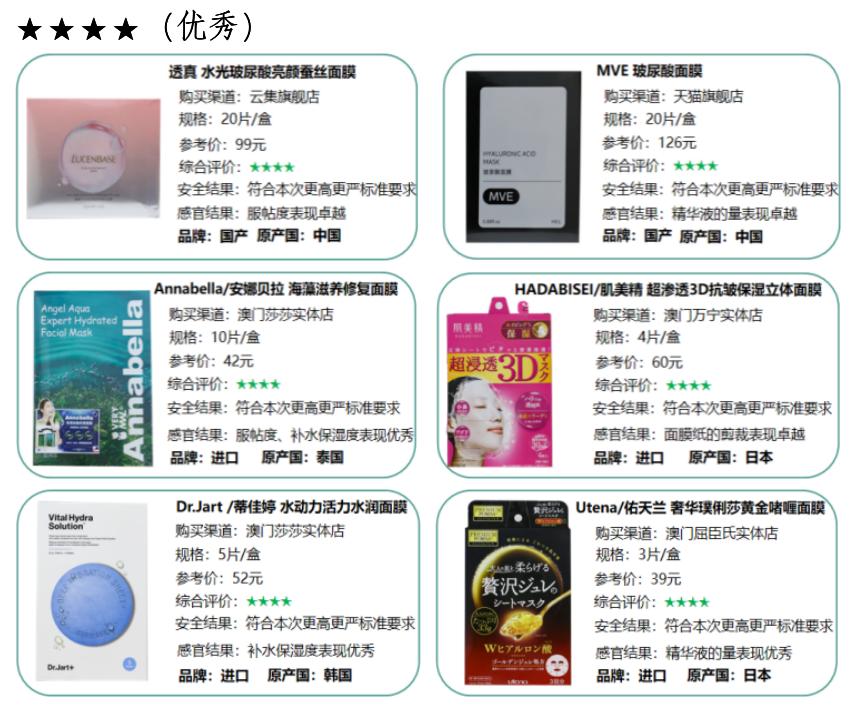Click the green stars for Annabella mask
The image size is (856, 714).
[x=258, y=384]
